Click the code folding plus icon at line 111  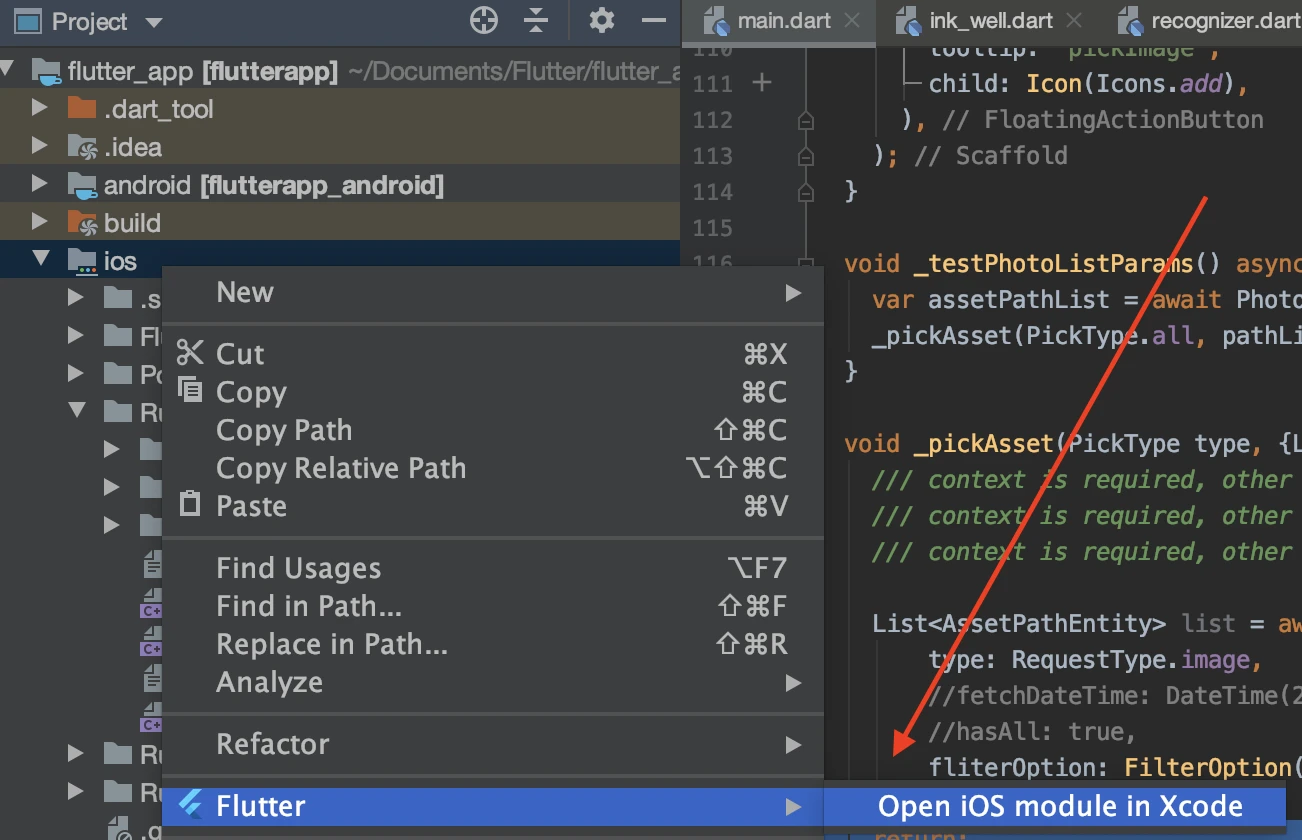761,83
